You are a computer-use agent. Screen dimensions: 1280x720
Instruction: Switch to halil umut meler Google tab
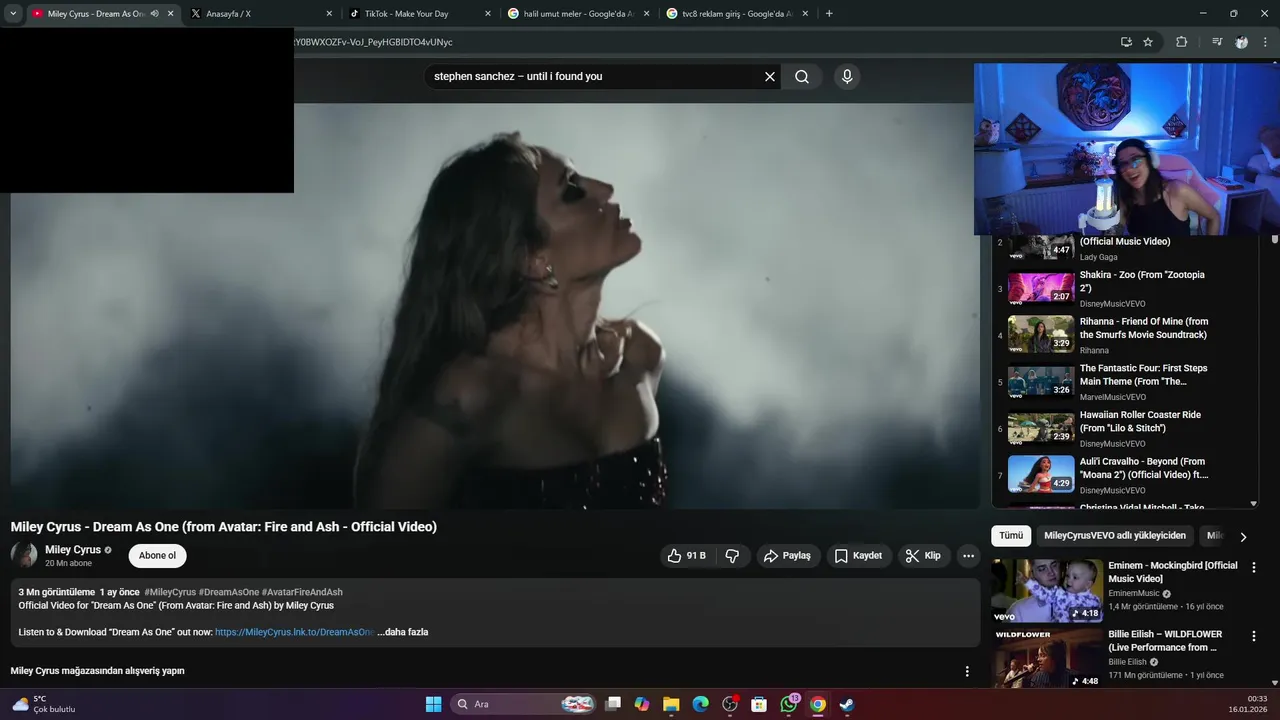pos(577,14)
